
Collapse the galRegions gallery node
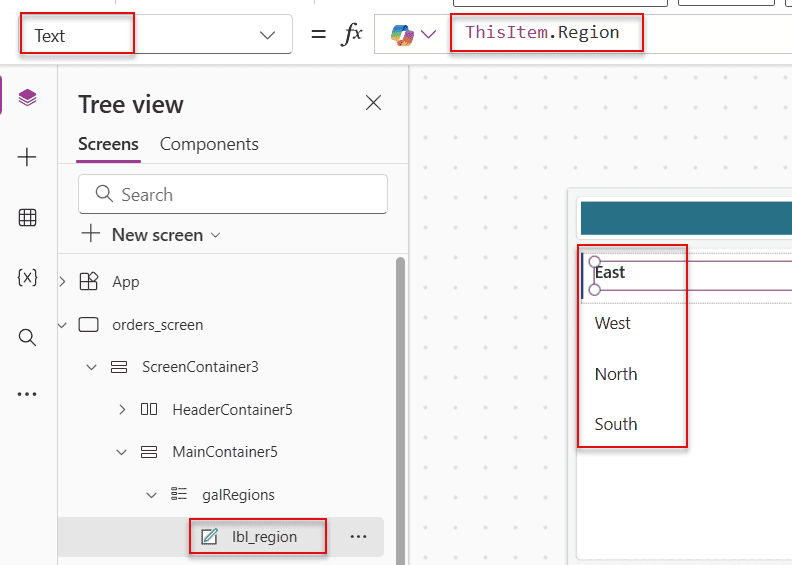click(x=151, y=495)
